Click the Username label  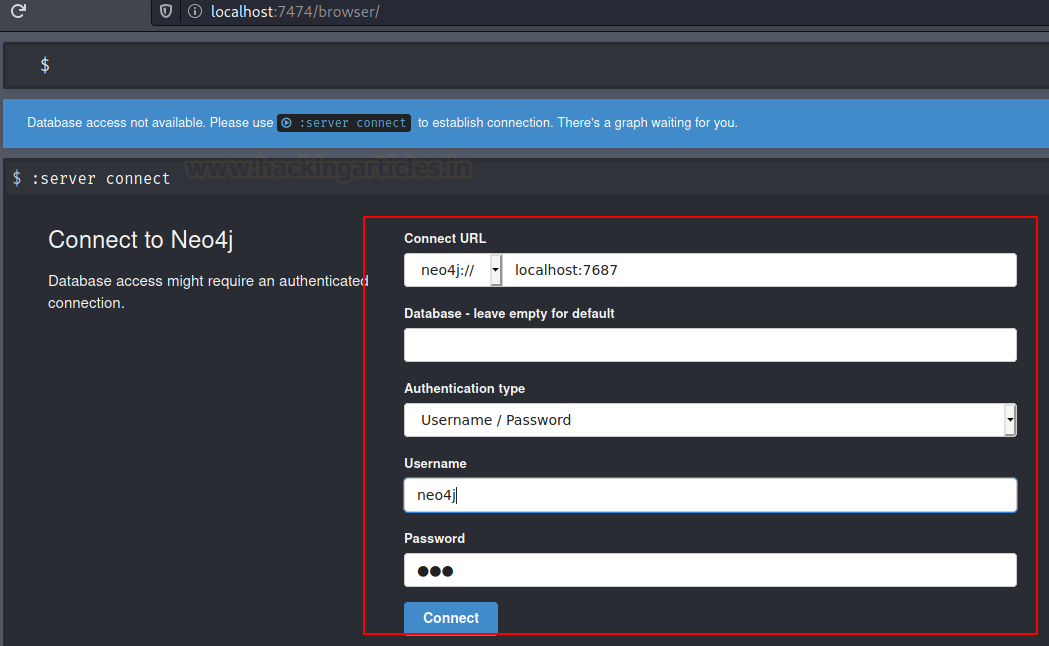[435, 463]
